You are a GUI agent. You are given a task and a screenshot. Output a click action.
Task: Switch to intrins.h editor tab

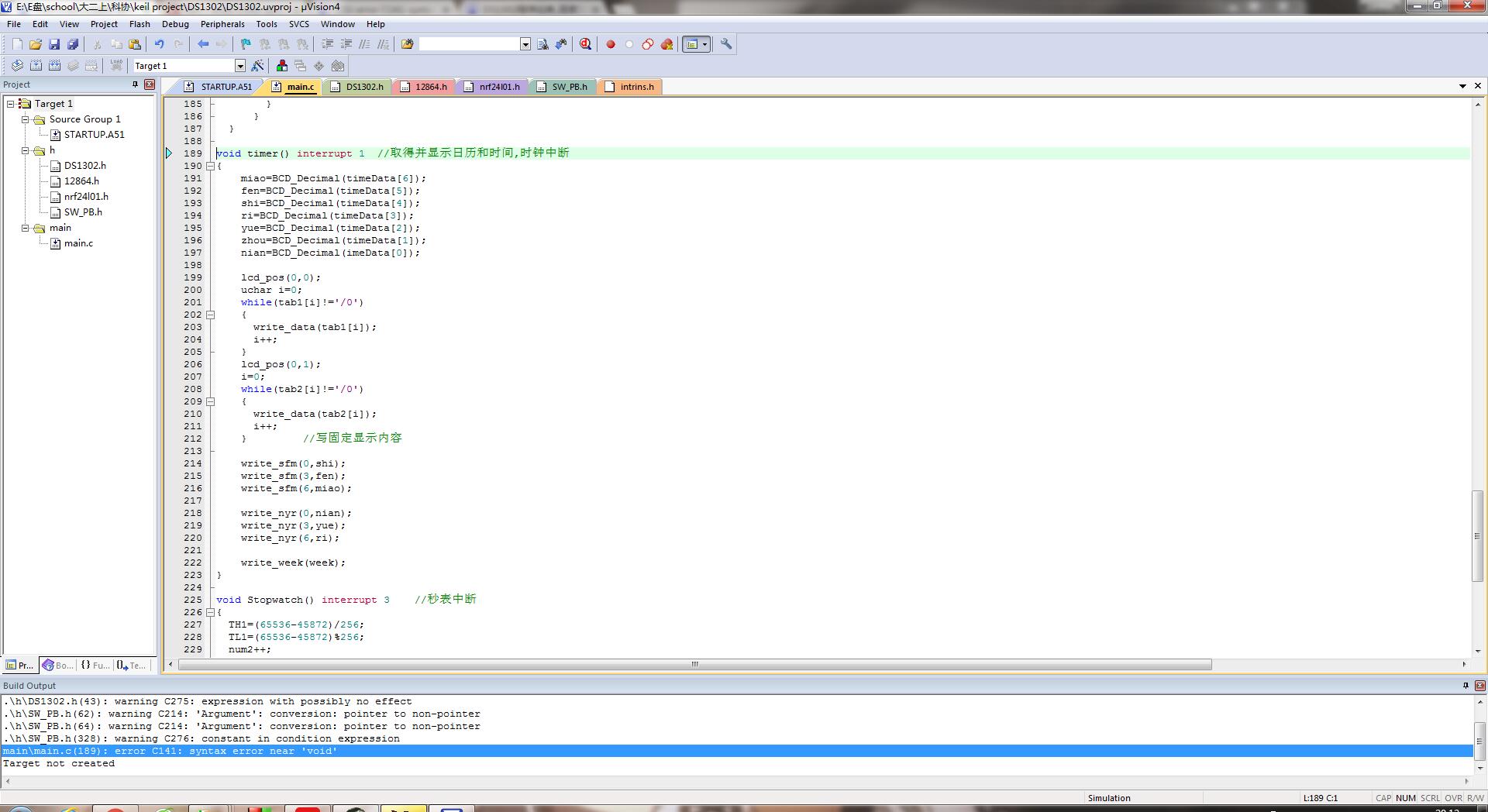tap(630, 87)
